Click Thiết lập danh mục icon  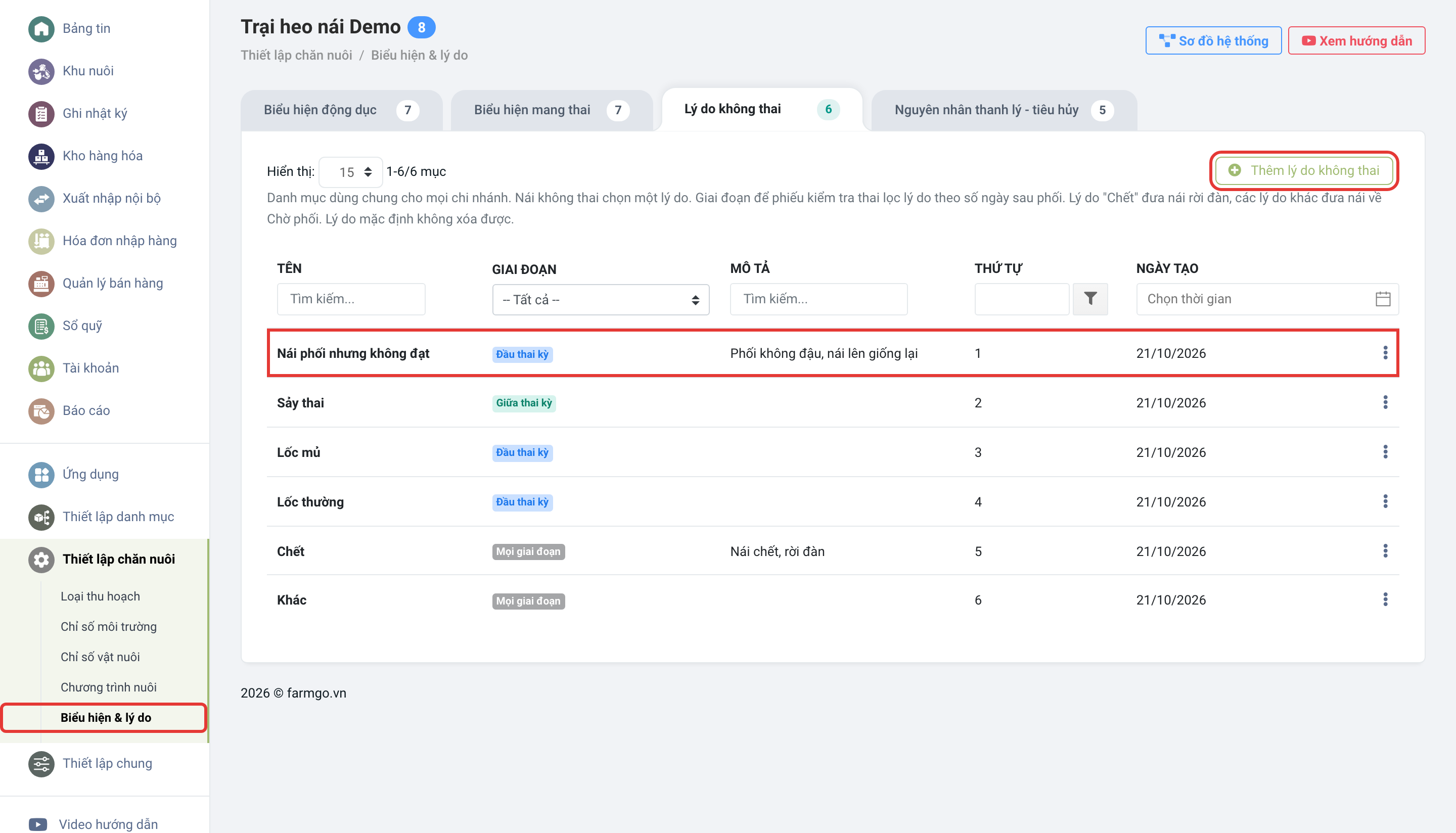41,517
